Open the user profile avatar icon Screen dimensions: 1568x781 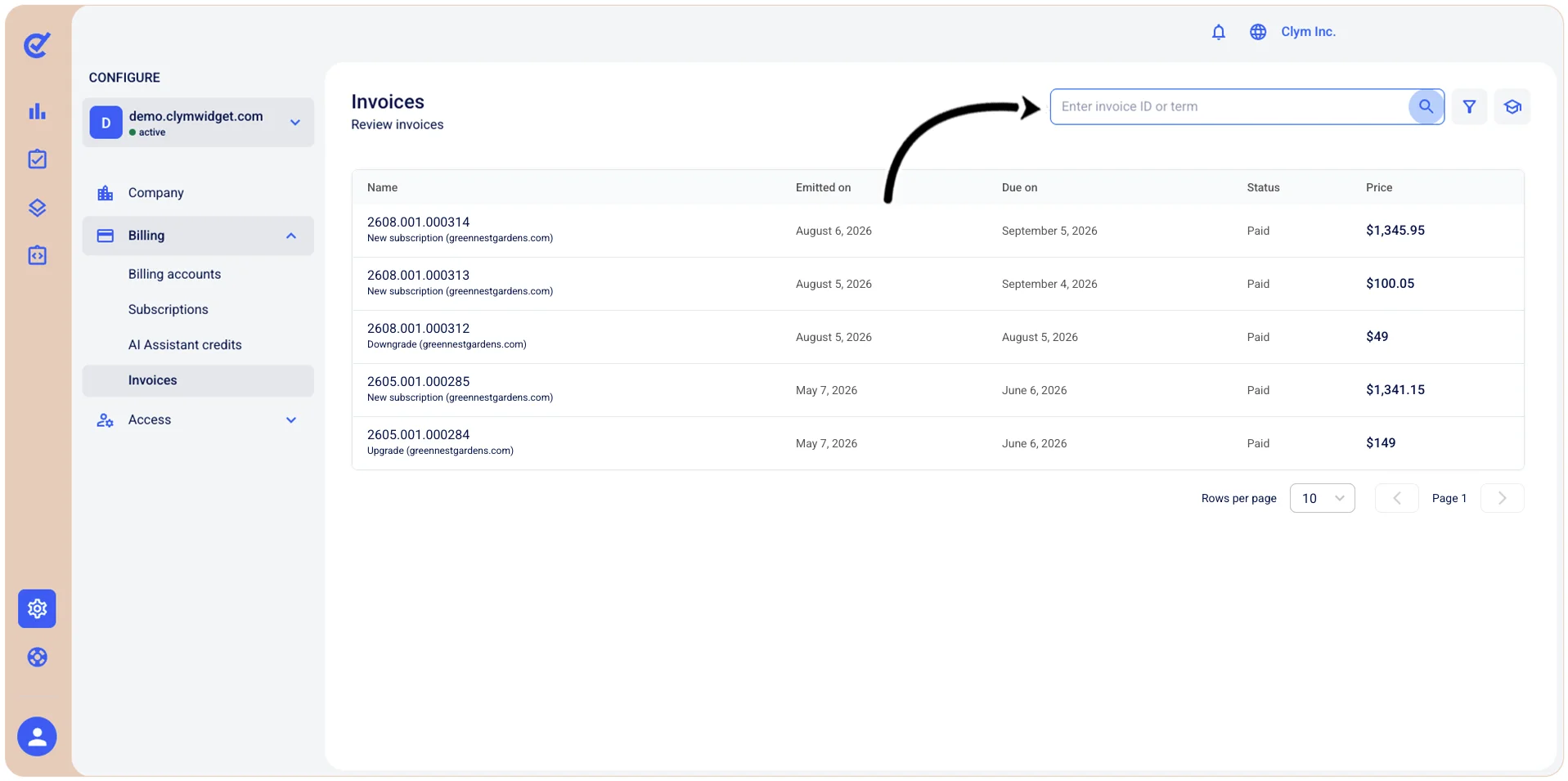coord(37,737)
